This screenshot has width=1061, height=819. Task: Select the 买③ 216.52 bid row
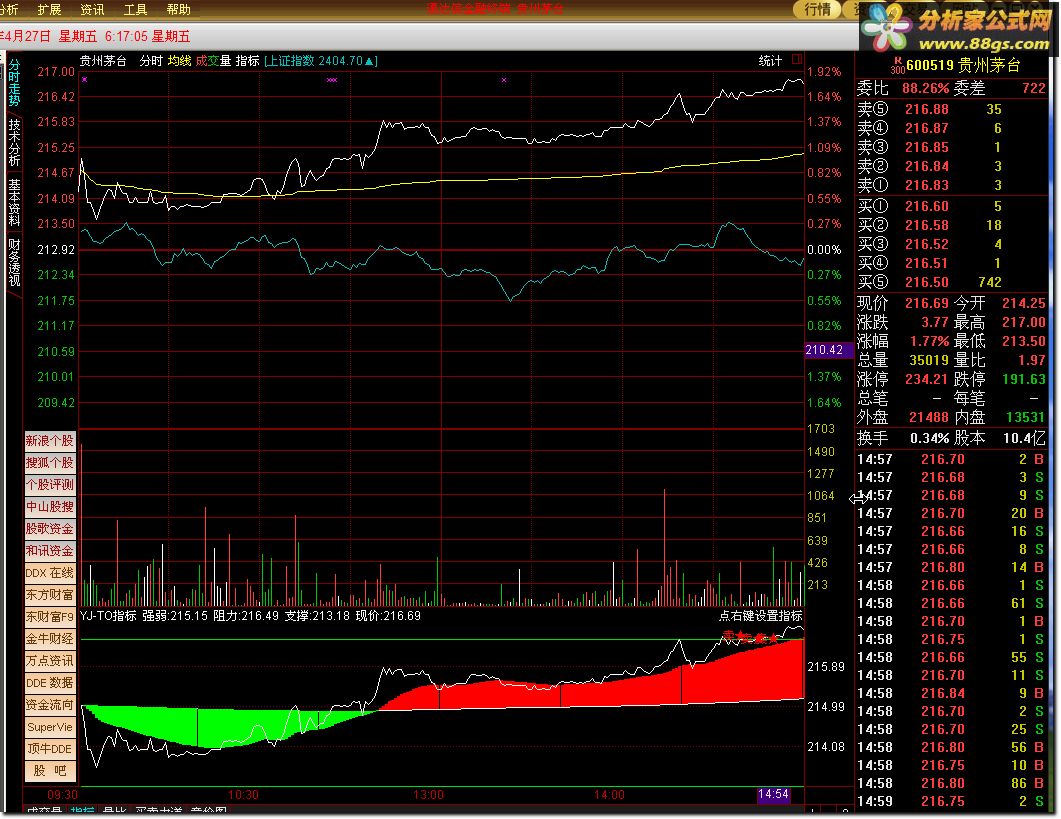[x=951, y=244]
